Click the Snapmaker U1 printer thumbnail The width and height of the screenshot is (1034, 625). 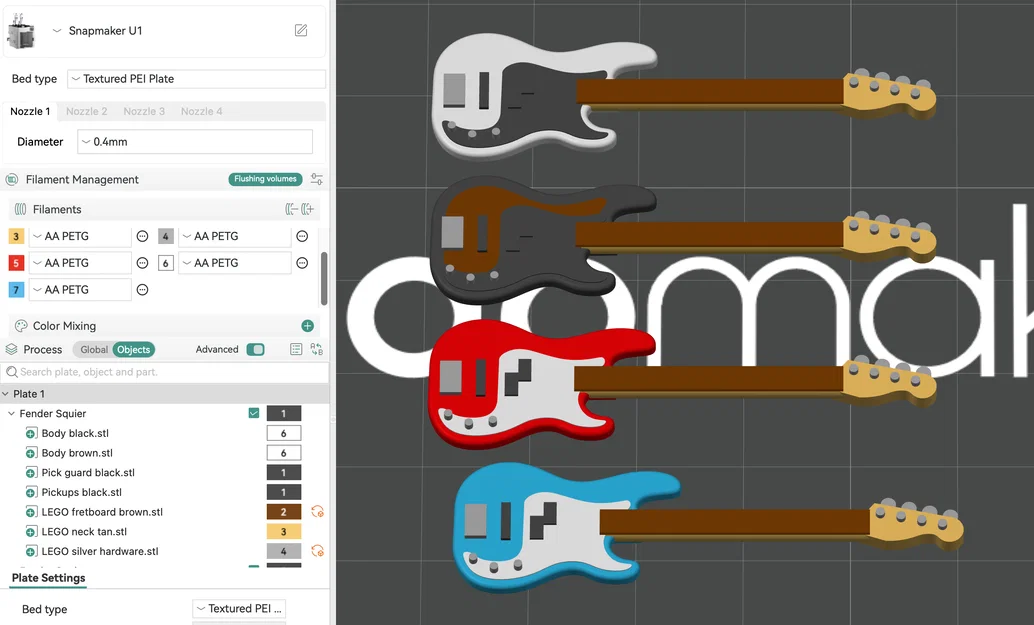point(21,30)
